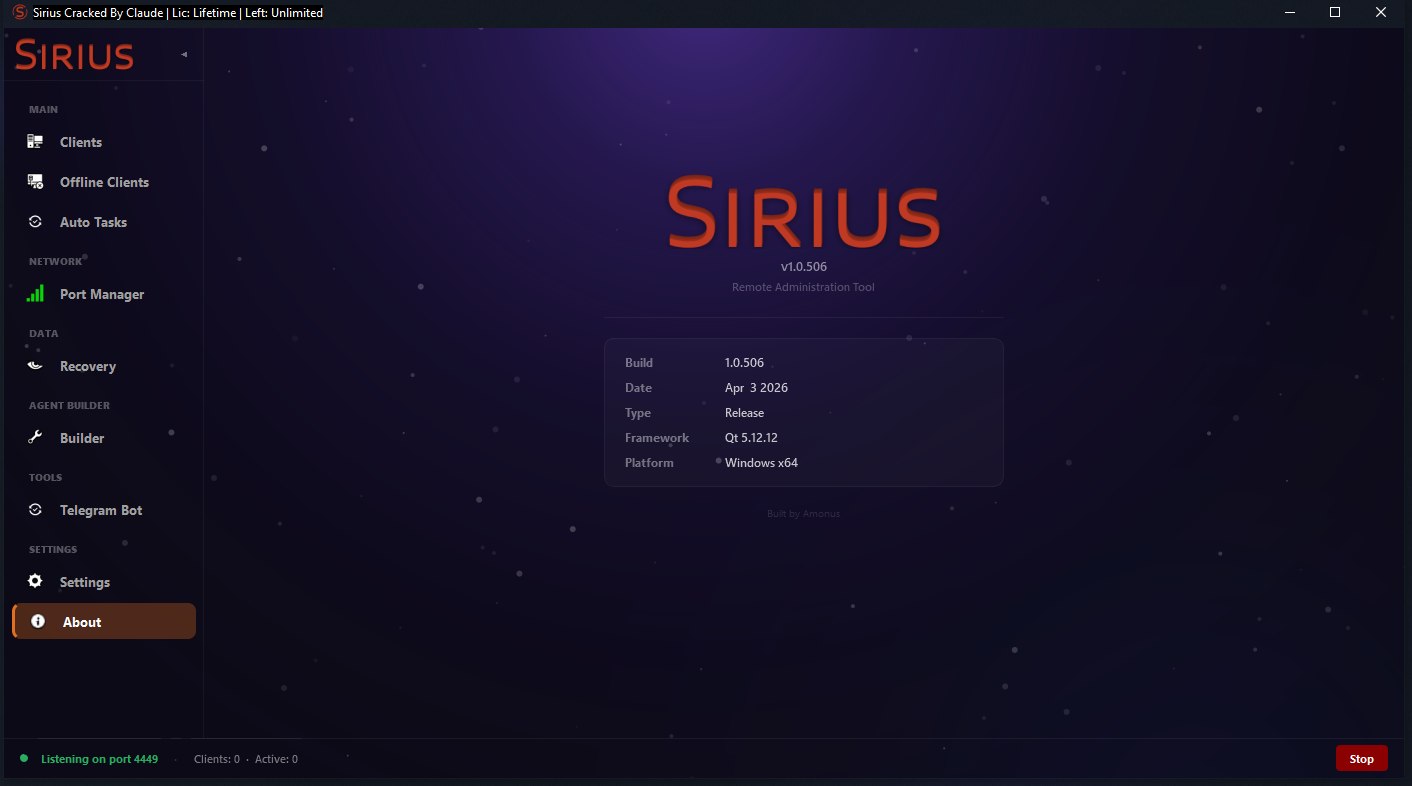Click the "DATA" section header

tap(44, 334)
